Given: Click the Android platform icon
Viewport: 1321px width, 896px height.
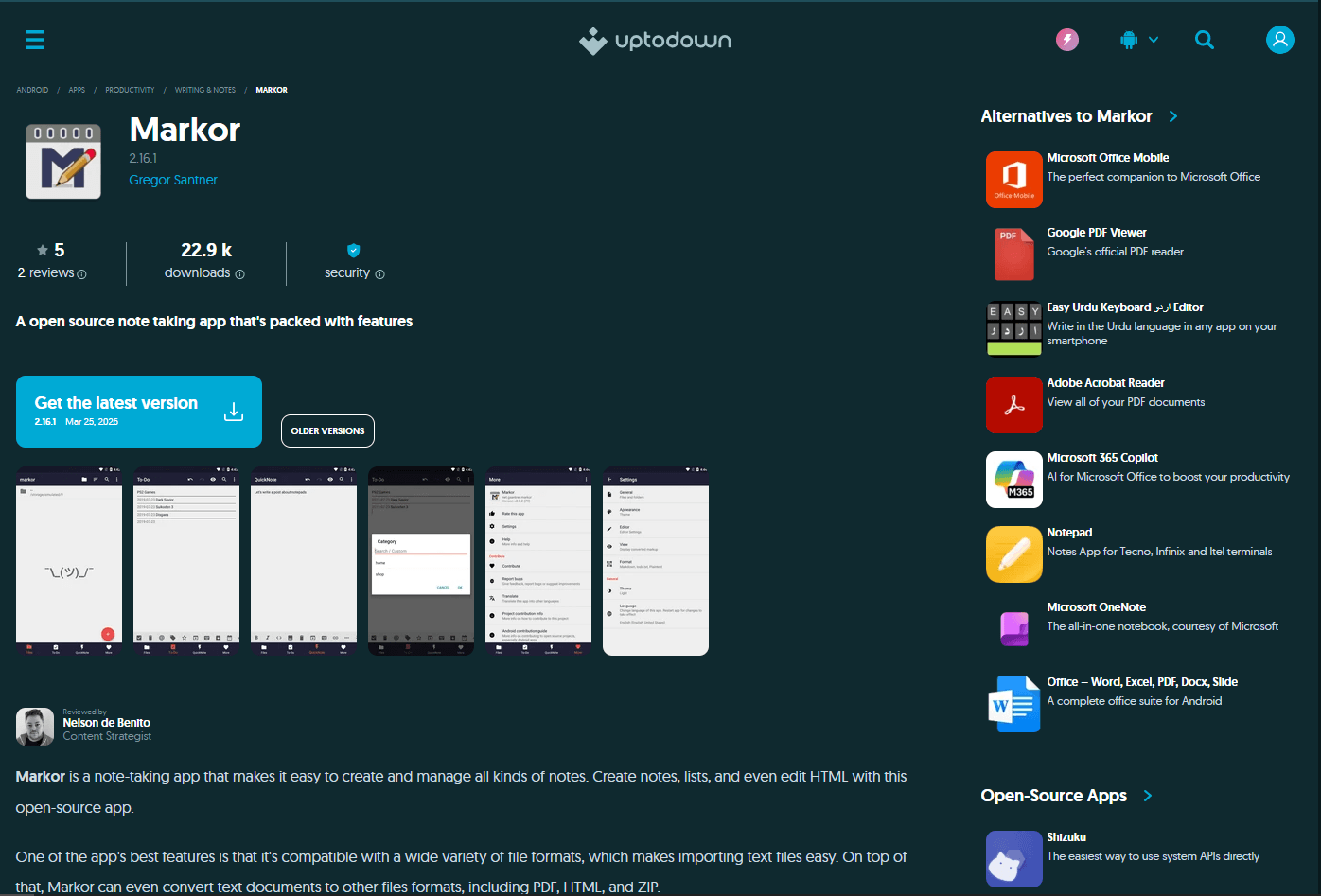Looking at the screenshot, I should (1128, 40).
